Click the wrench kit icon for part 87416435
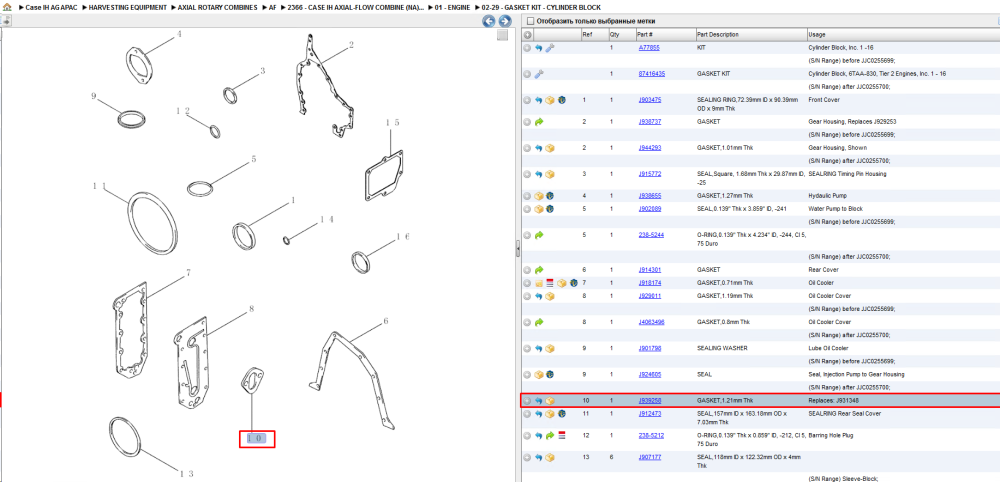The width and height of the screenshot is (1000, 482). pos(539,74)
